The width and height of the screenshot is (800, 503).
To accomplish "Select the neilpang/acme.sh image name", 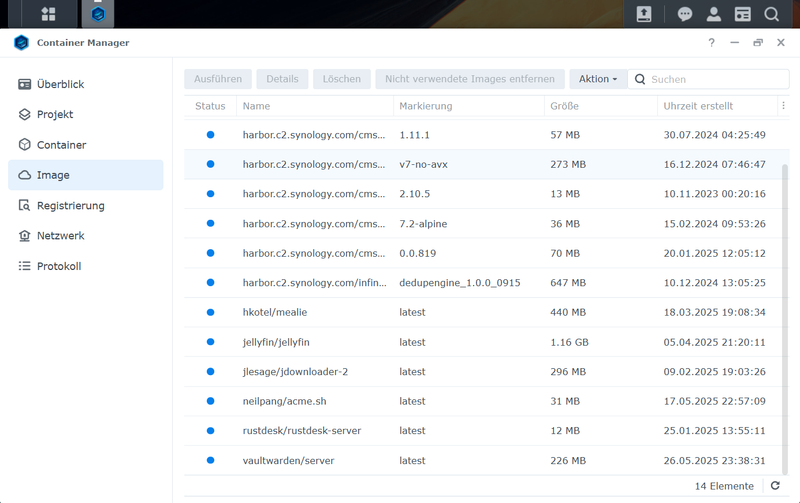I will [x=285, y=401].
